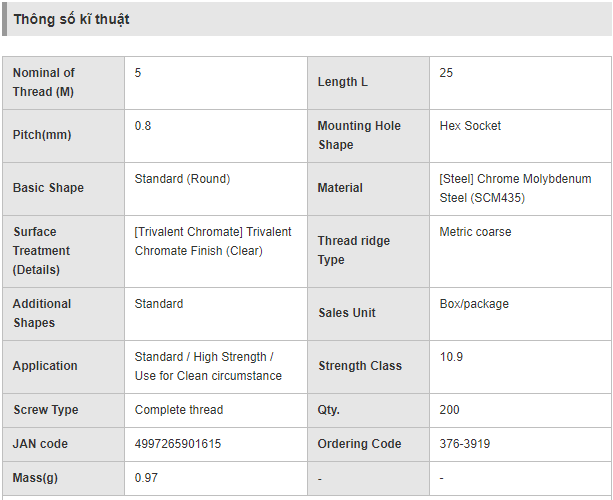
Task: Click the Length L value 25
Action: 446,73
